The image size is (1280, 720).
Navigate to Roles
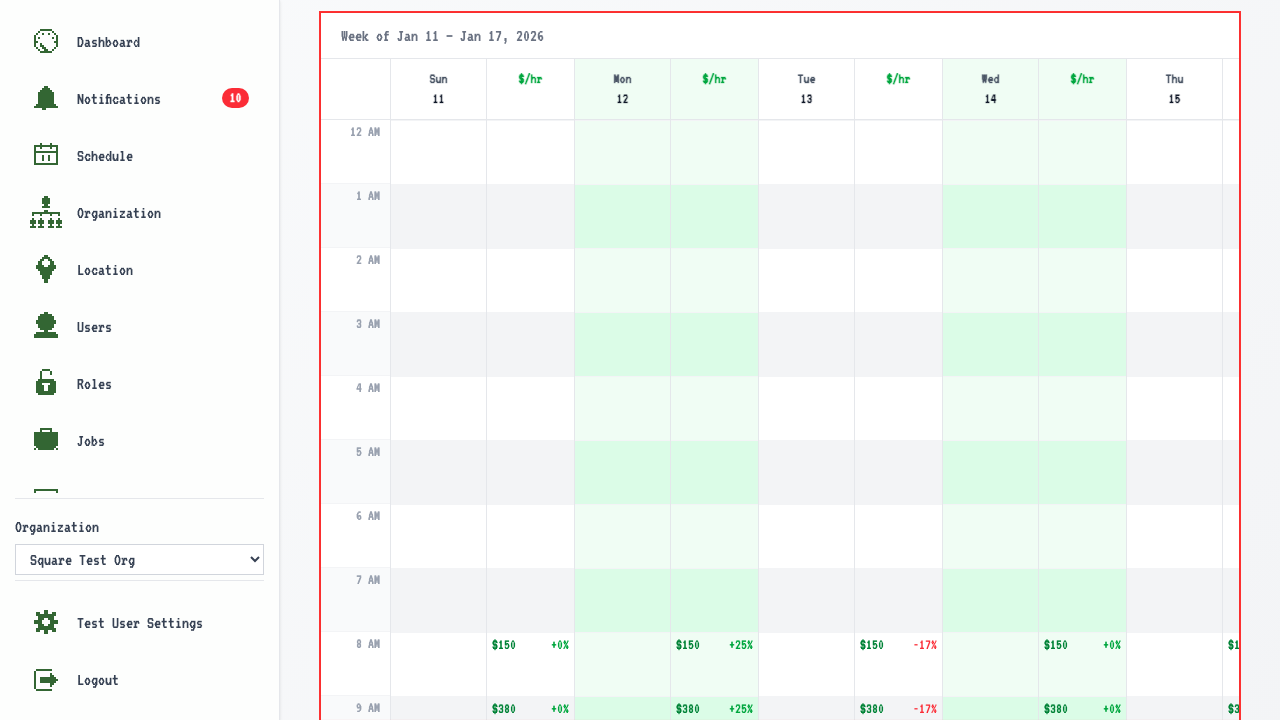click(x=94, y=384)
